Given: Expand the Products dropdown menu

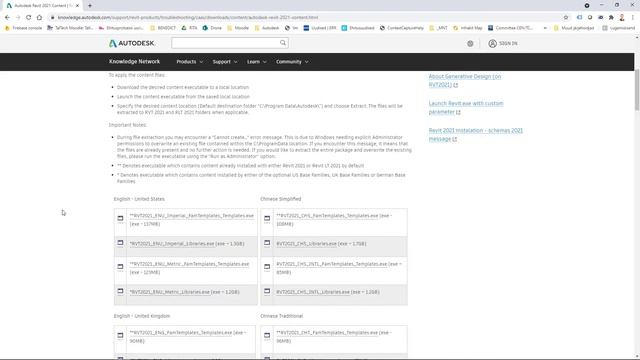Looking at the screenshot, I should [x=189, y=62].
